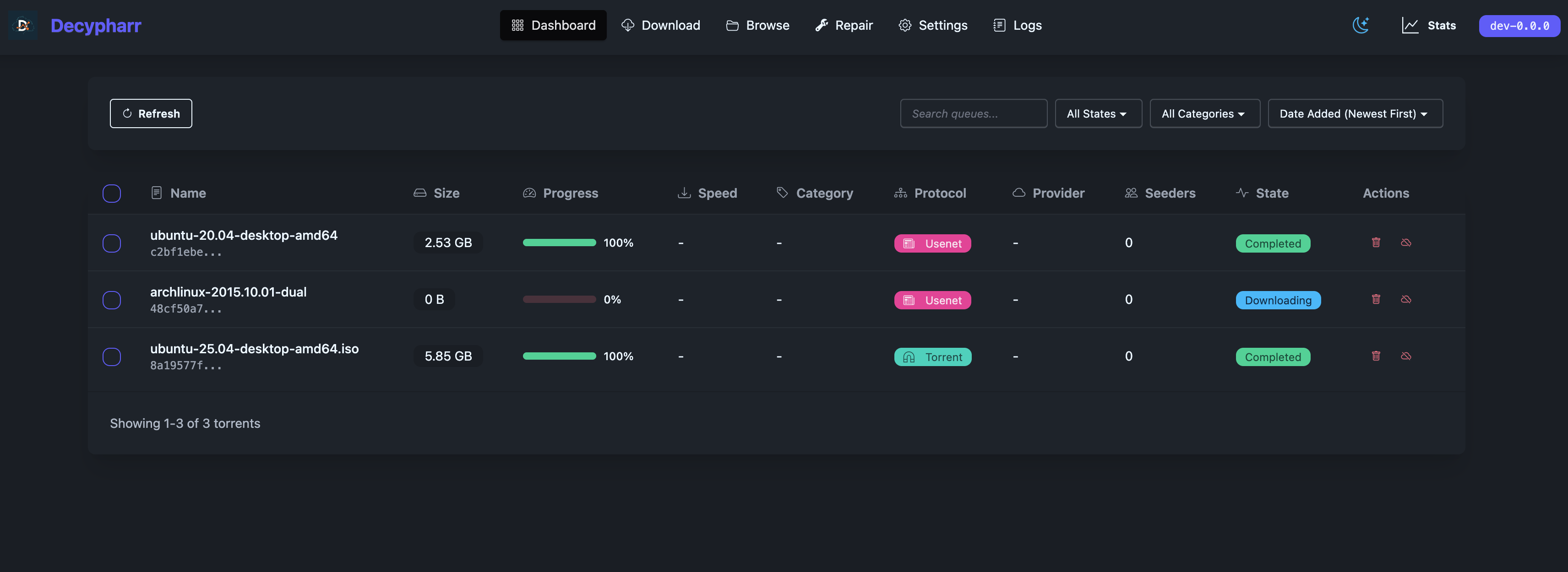The height and width of the screenshot is (572, 1568).
Task: Click the Downloading state badge
Action: coord(1278,300)
